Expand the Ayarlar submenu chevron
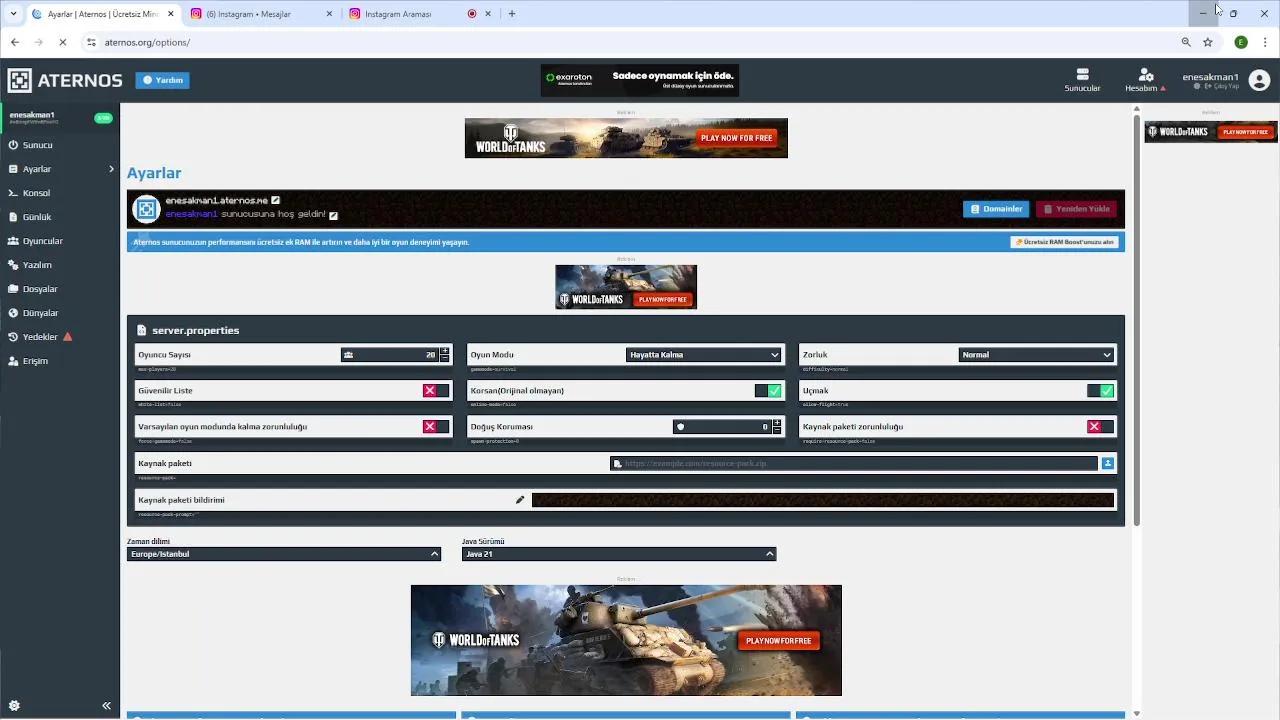Image resolution: width=1280 pixels, height=720 pixels. pyautogui.click(x=112, y=169)
